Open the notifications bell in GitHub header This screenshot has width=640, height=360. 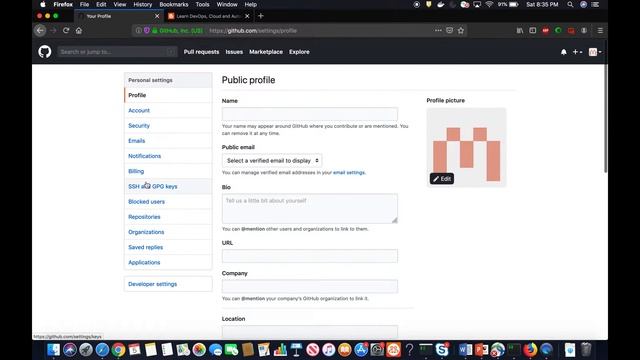click(564, 52)
